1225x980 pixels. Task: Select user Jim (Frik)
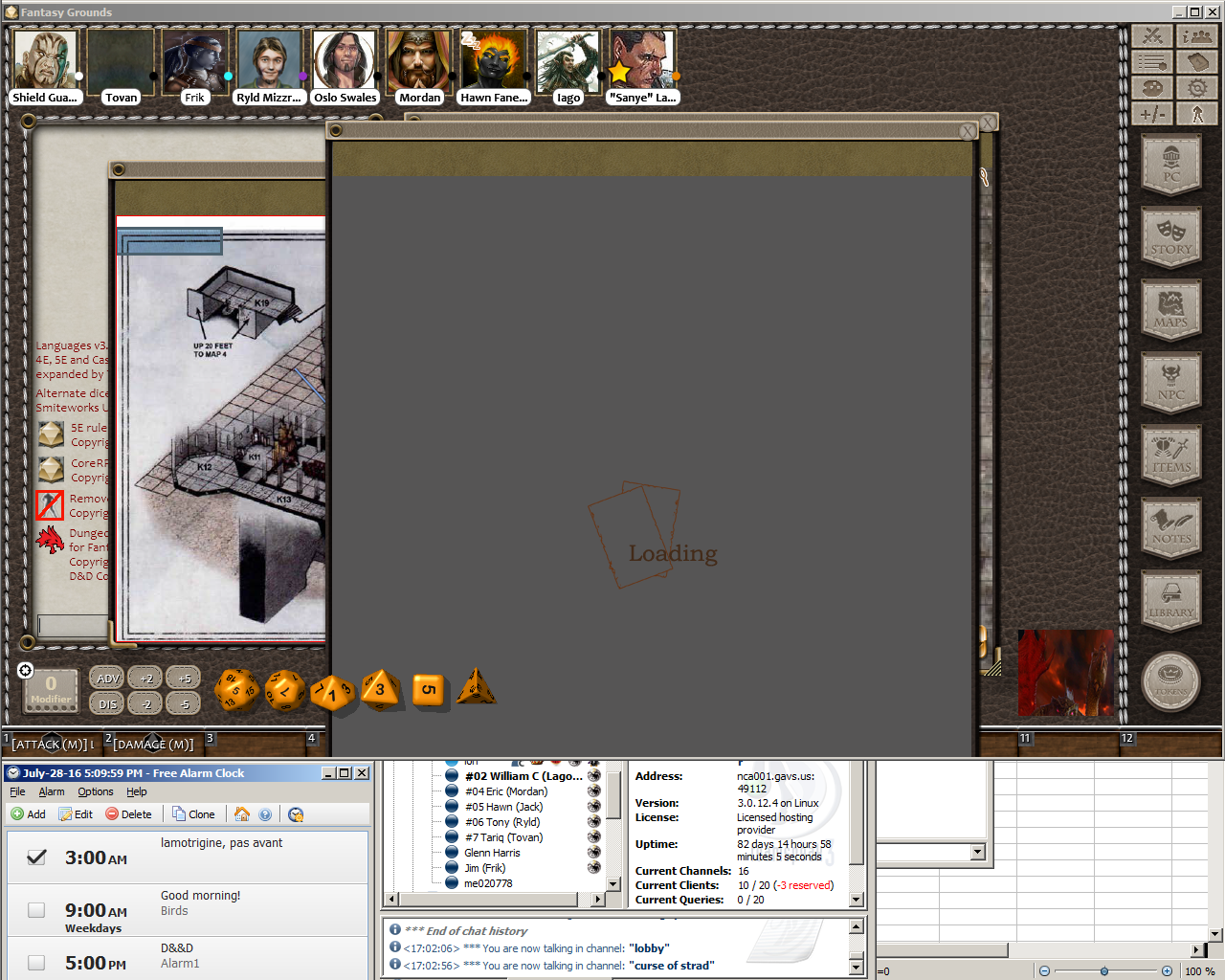484,868
